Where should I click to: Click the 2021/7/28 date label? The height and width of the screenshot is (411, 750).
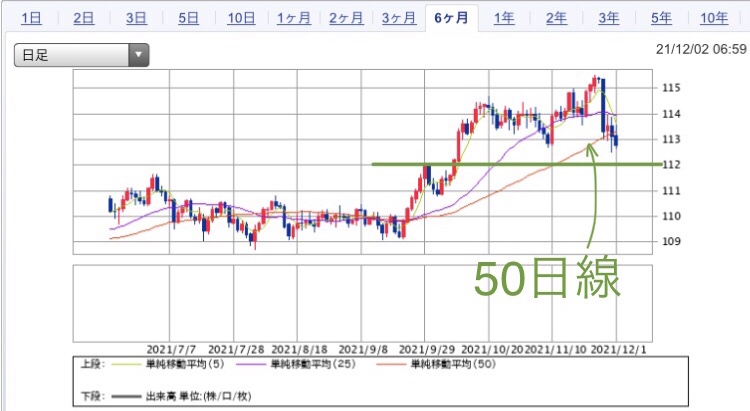point(236,350)
